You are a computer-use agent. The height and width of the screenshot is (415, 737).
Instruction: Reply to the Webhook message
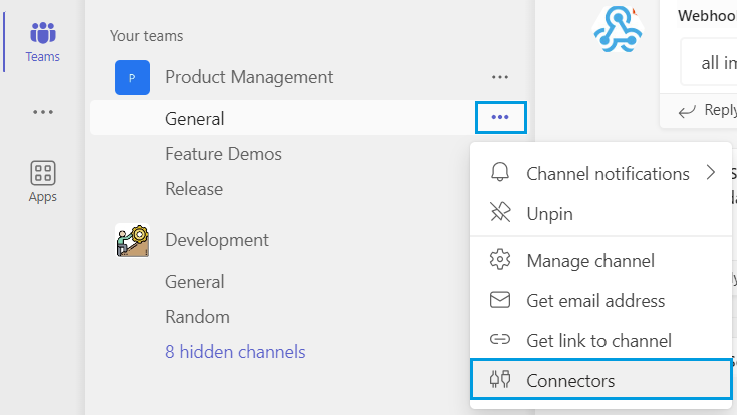pos(707,110)
